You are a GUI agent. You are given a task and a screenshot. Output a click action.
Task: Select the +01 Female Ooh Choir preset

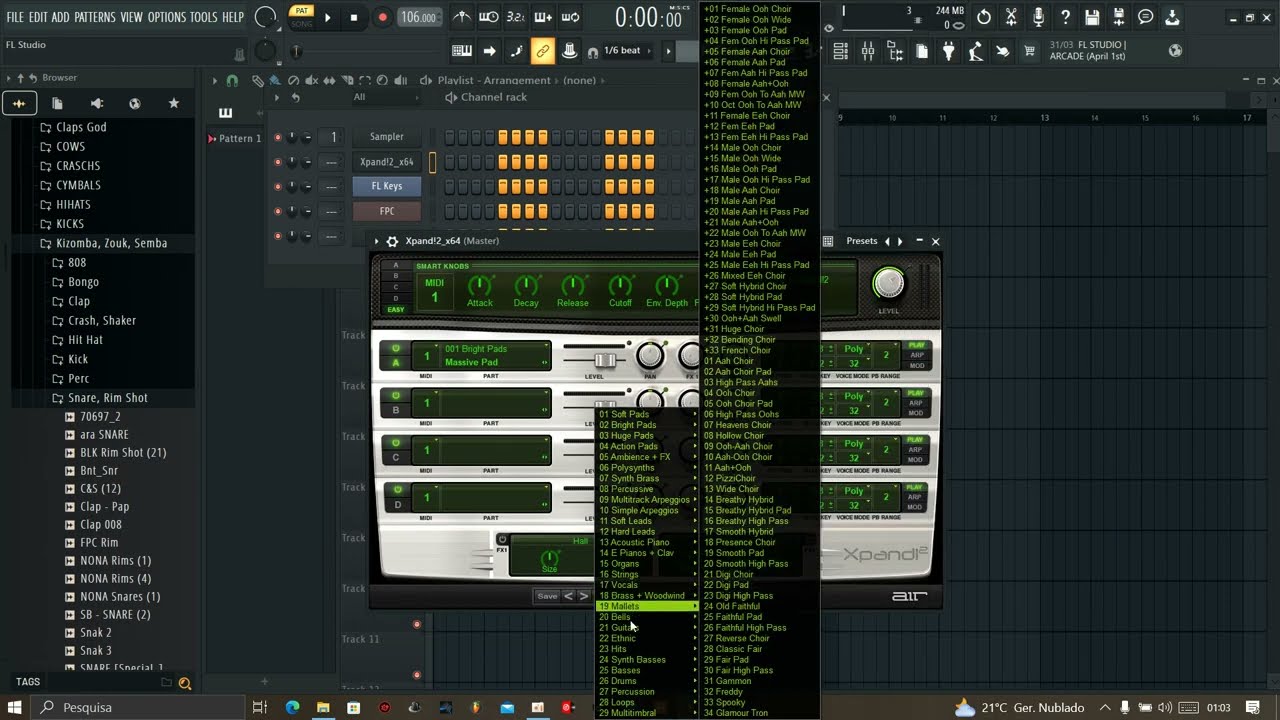click(x=759, y=9)
